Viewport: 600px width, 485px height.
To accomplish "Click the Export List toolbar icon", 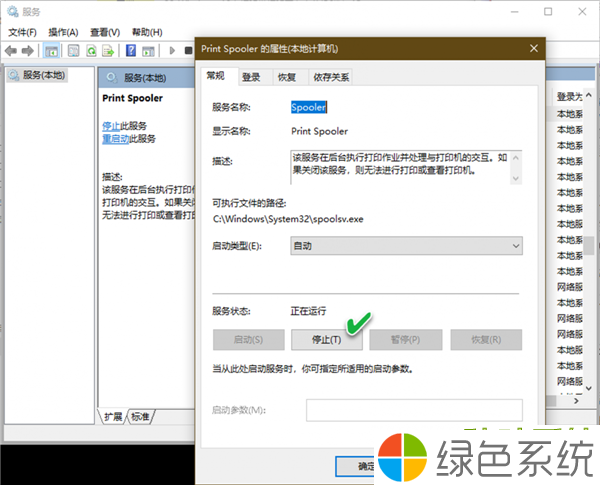I will 108,51.
